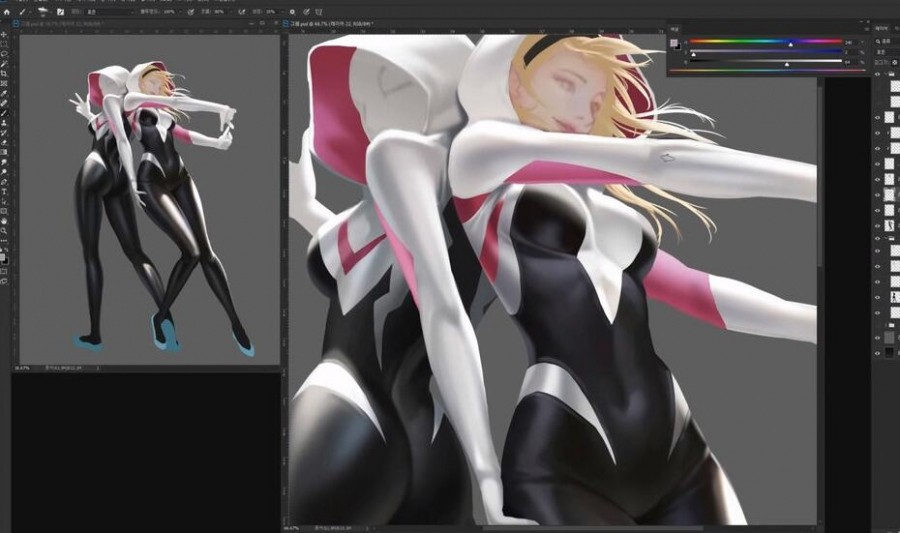
Task: Select the Frame tool
Action: (x=4, y=83)
